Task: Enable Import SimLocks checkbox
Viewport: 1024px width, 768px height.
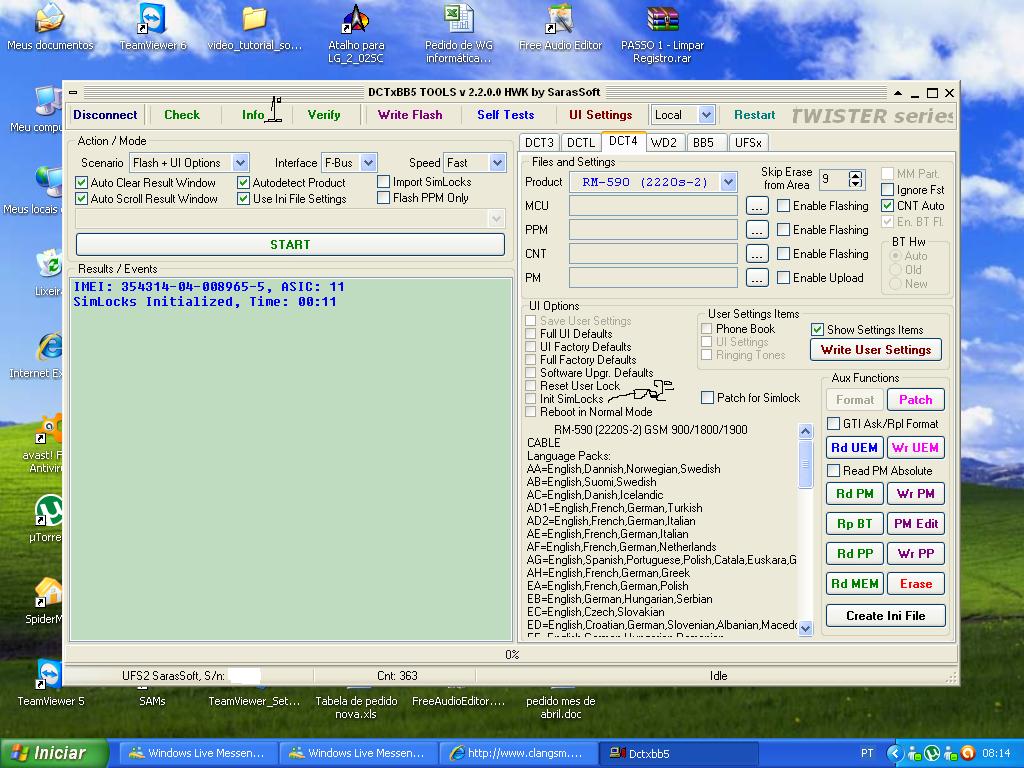Action: coord(383,182)
